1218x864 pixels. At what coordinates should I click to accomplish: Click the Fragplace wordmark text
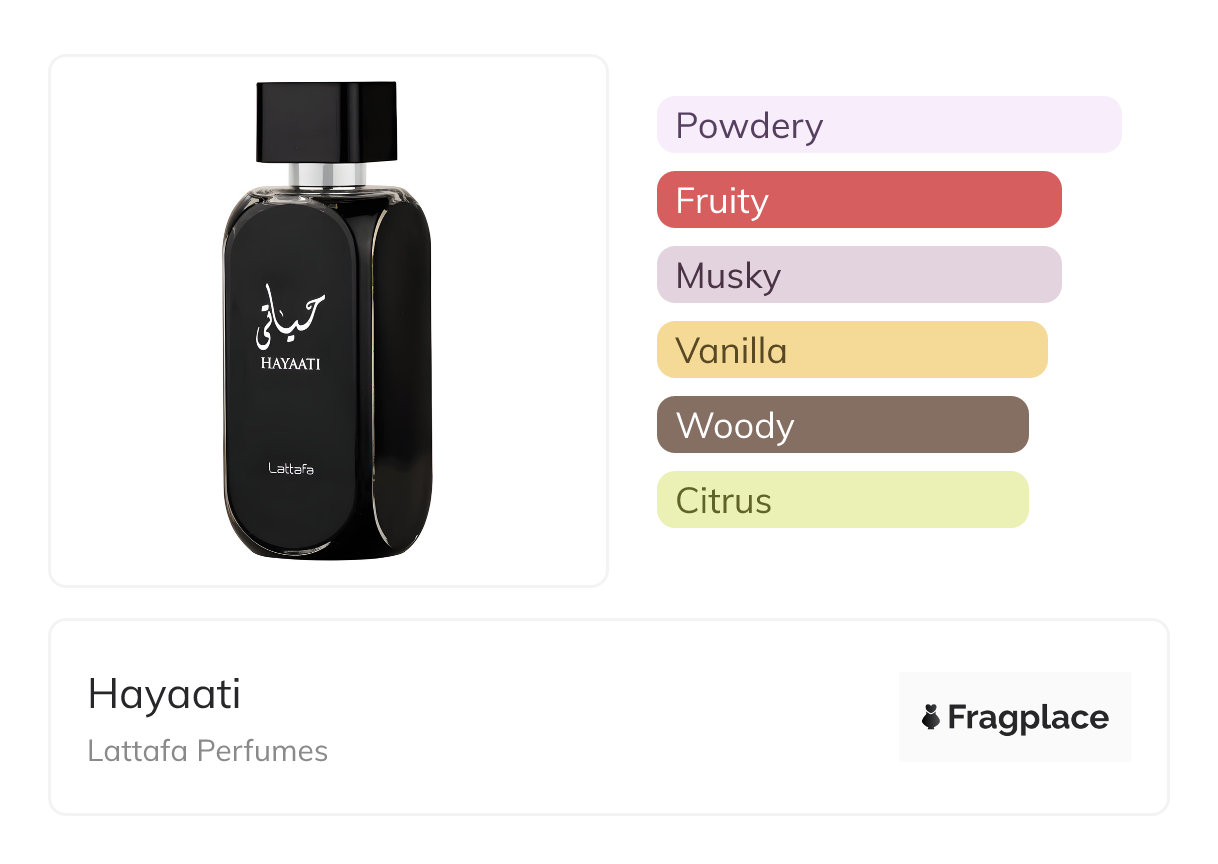click(x=1028, y=717)
